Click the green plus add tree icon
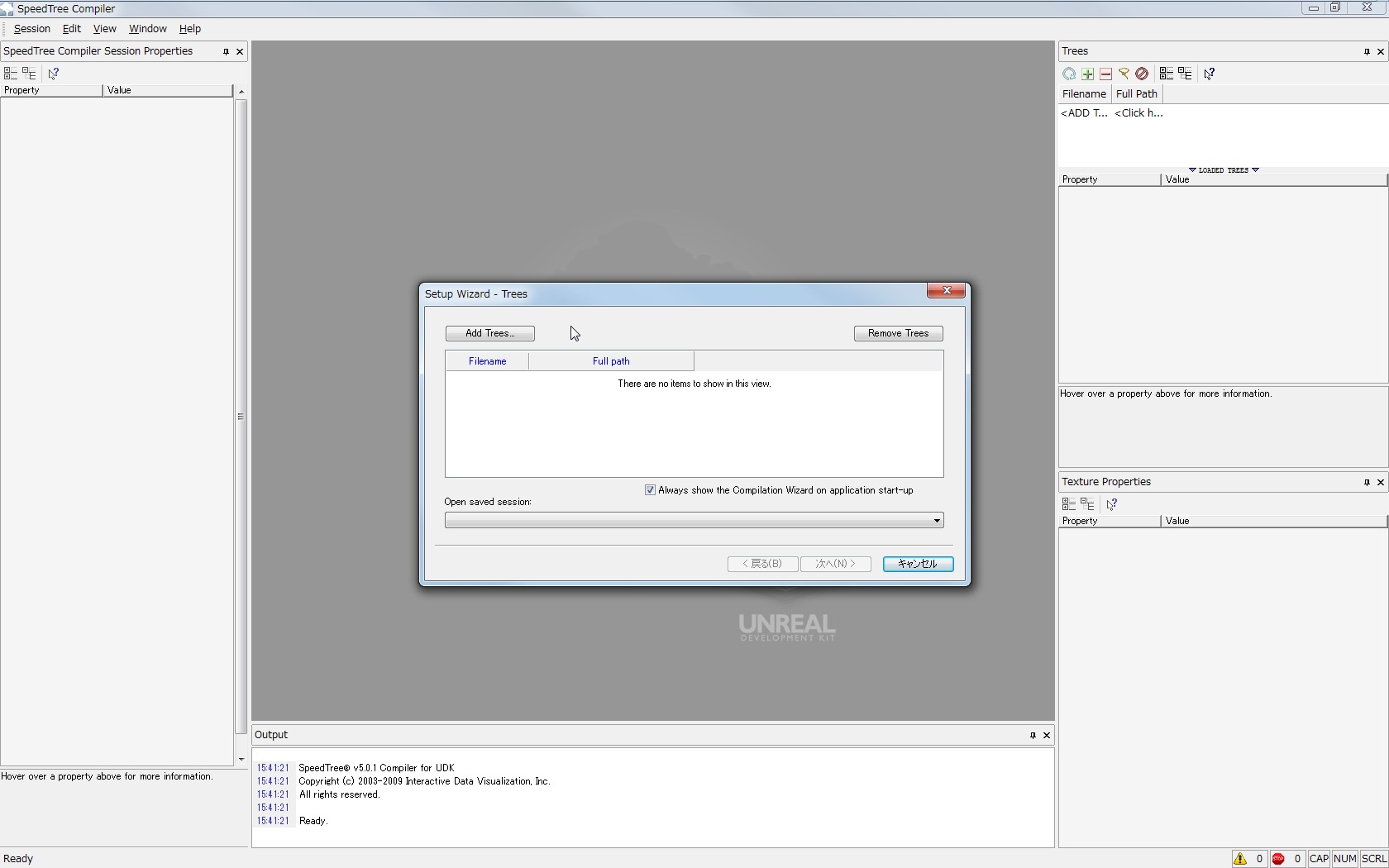Viewport: 1389px width, 868px height. 1087,74
